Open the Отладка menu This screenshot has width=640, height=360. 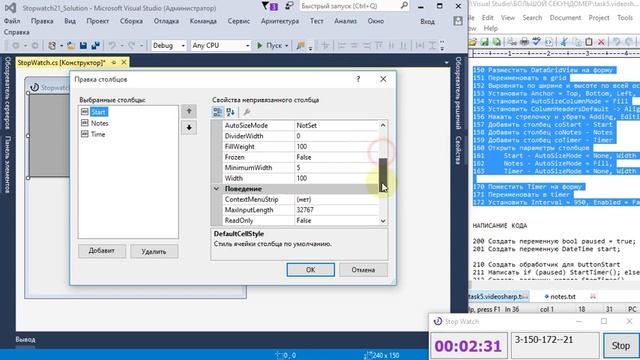coord(166,21)
